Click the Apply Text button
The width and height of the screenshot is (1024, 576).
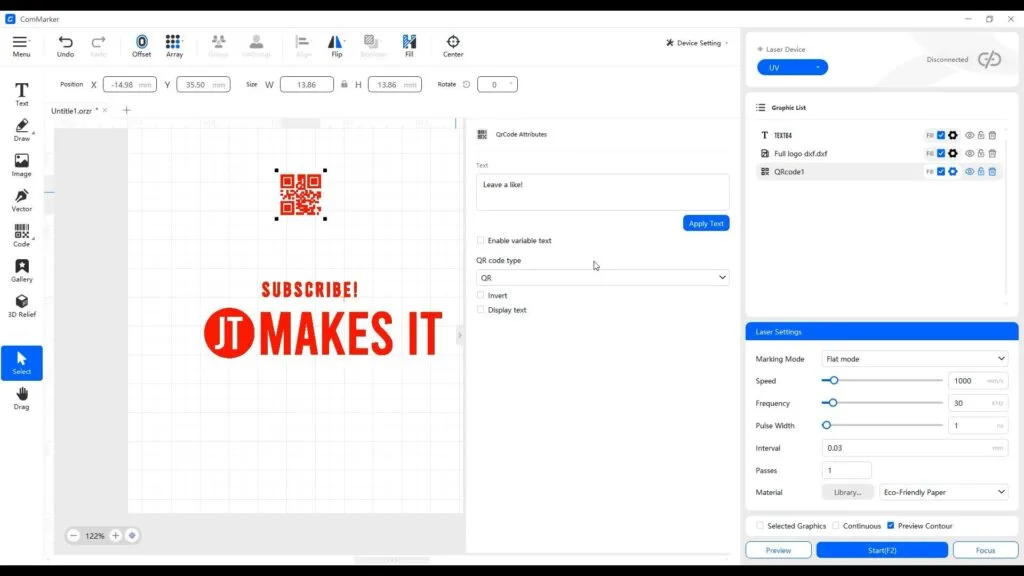(x=706, y=223)
